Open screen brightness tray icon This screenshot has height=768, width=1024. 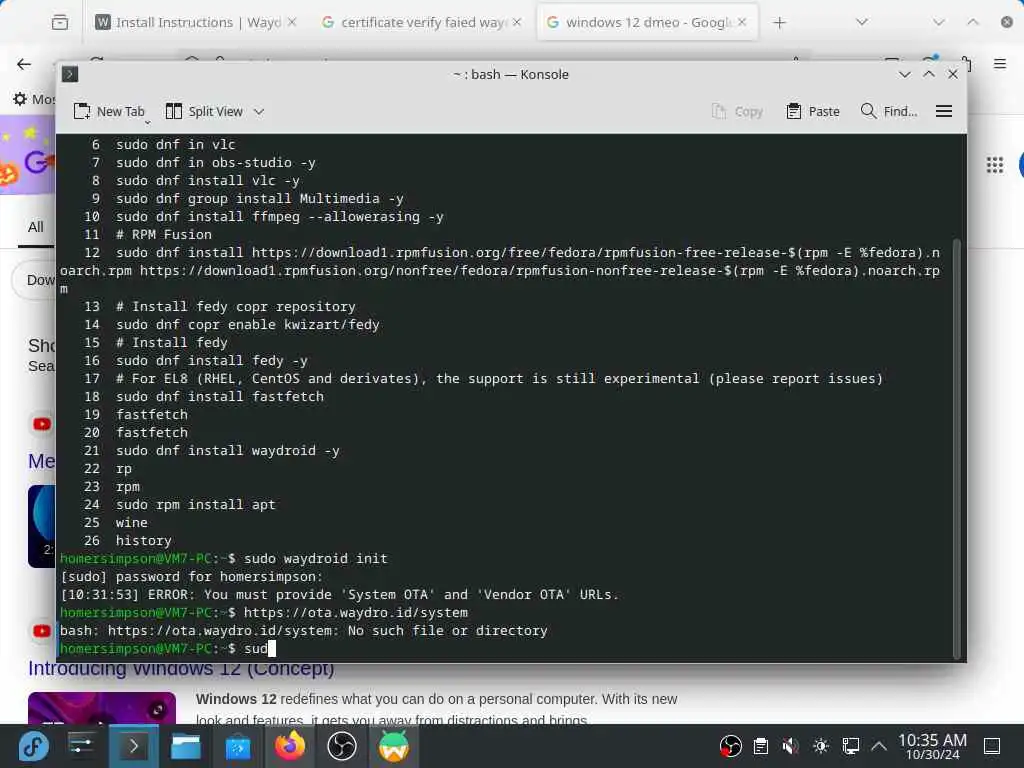(821, 746)
